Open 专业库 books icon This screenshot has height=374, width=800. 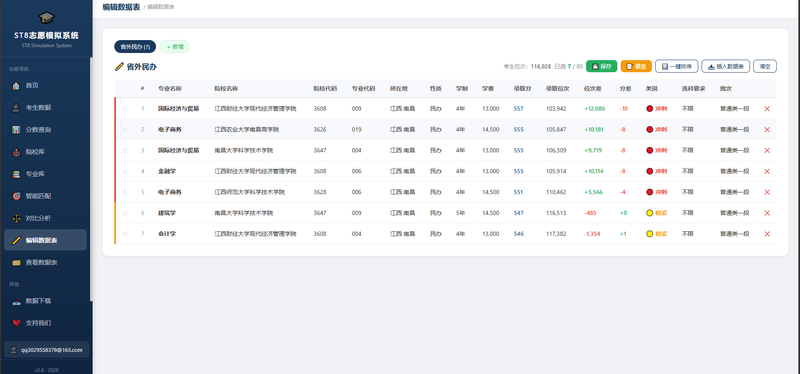pyautogui.click(x=16, y=174)
